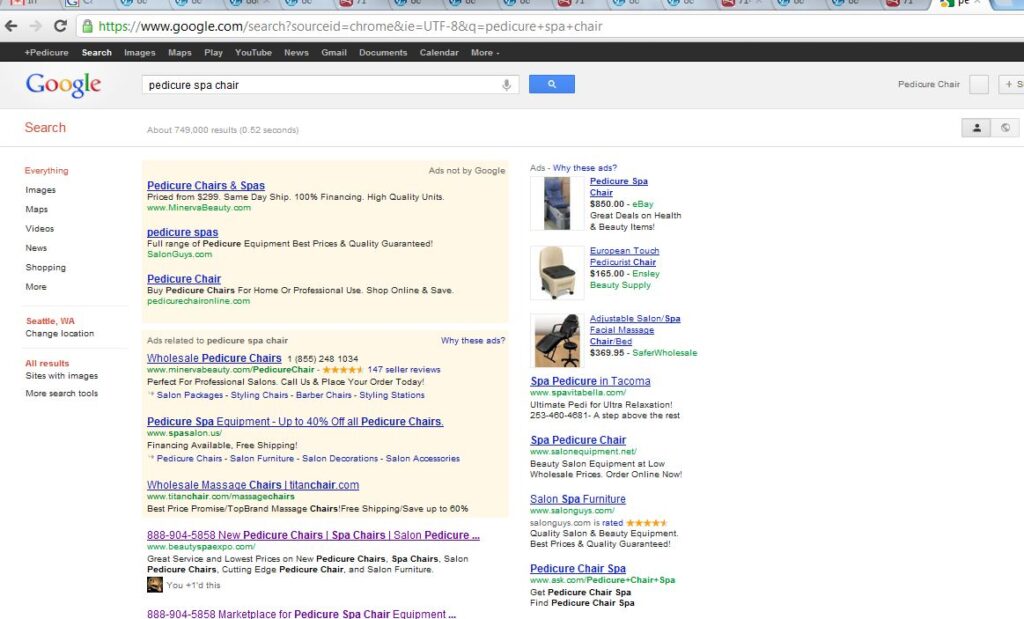Click the Google logo
This screenshot has height=619, width=1024.
coord(63,85)
